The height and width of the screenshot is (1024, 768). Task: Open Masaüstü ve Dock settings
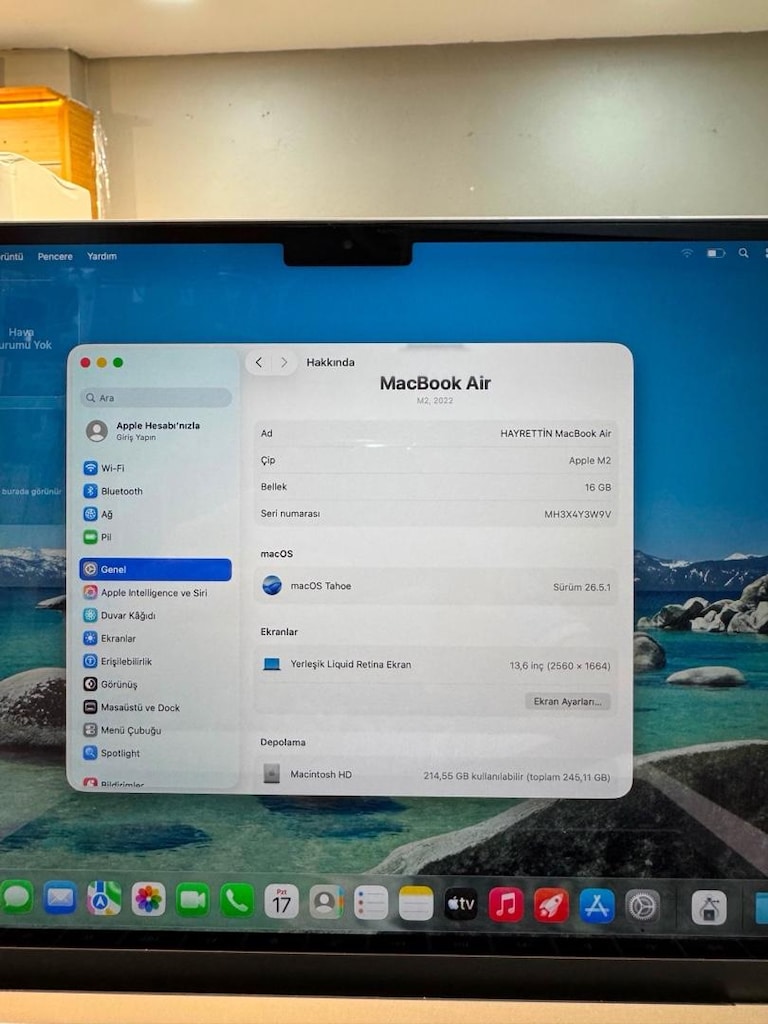pyautogui.click(x=155, y=707)
